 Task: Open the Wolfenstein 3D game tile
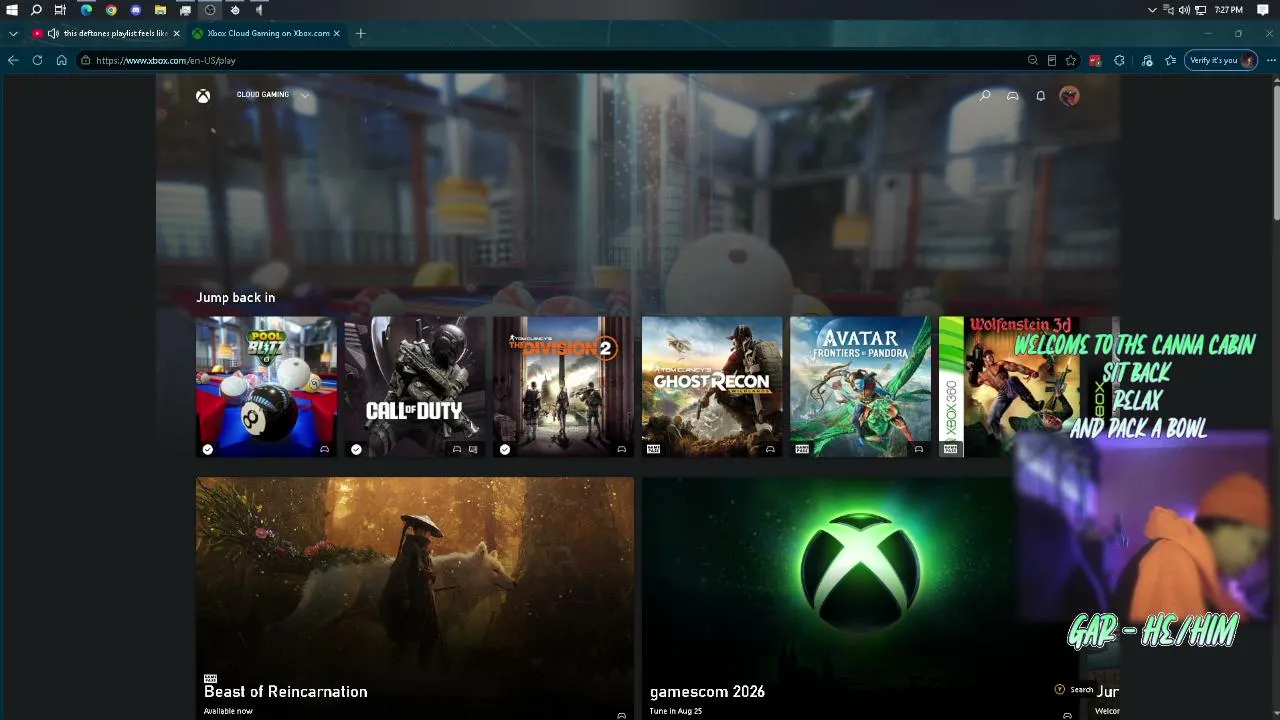point(1009,387)
